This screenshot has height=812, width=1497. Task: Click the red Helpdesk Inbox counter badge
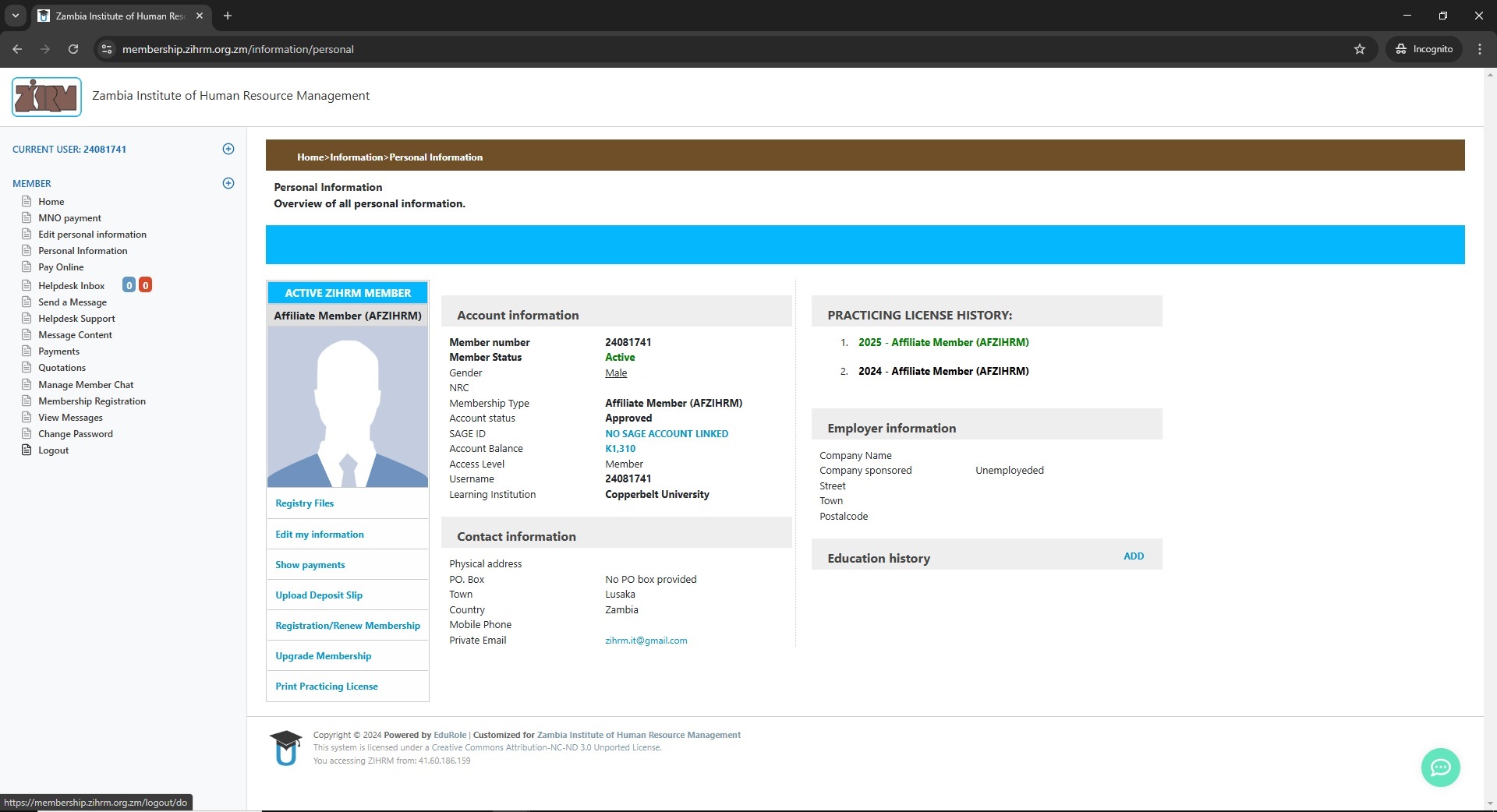coord(145,285)
